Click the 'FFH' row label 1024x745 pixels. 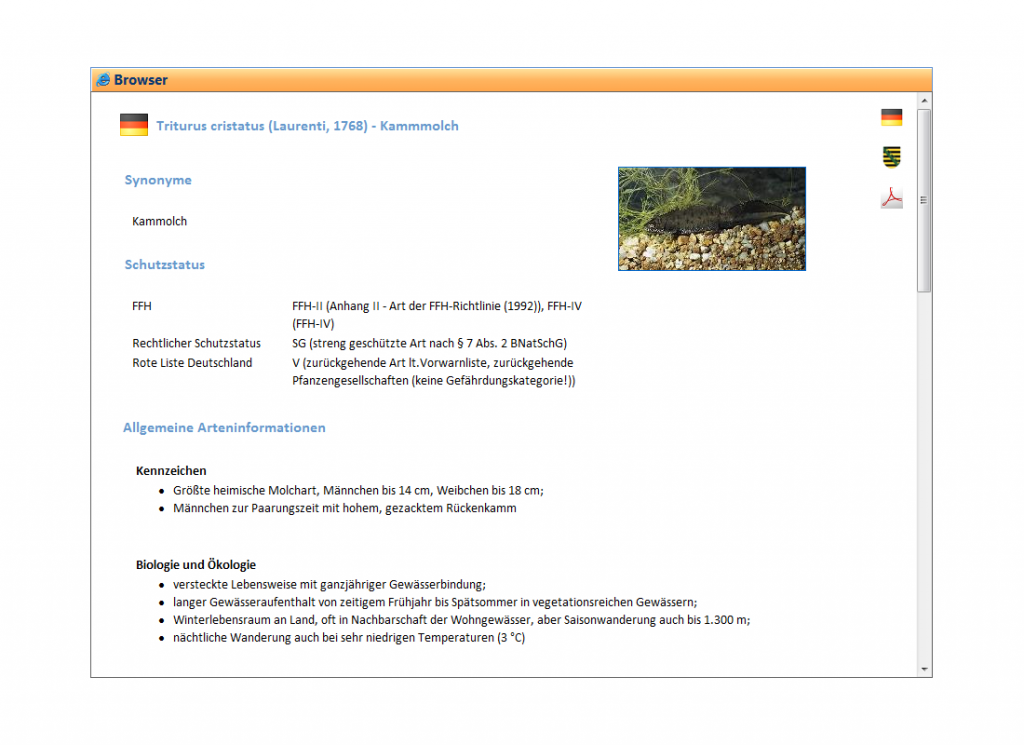(x=142, y=306)
